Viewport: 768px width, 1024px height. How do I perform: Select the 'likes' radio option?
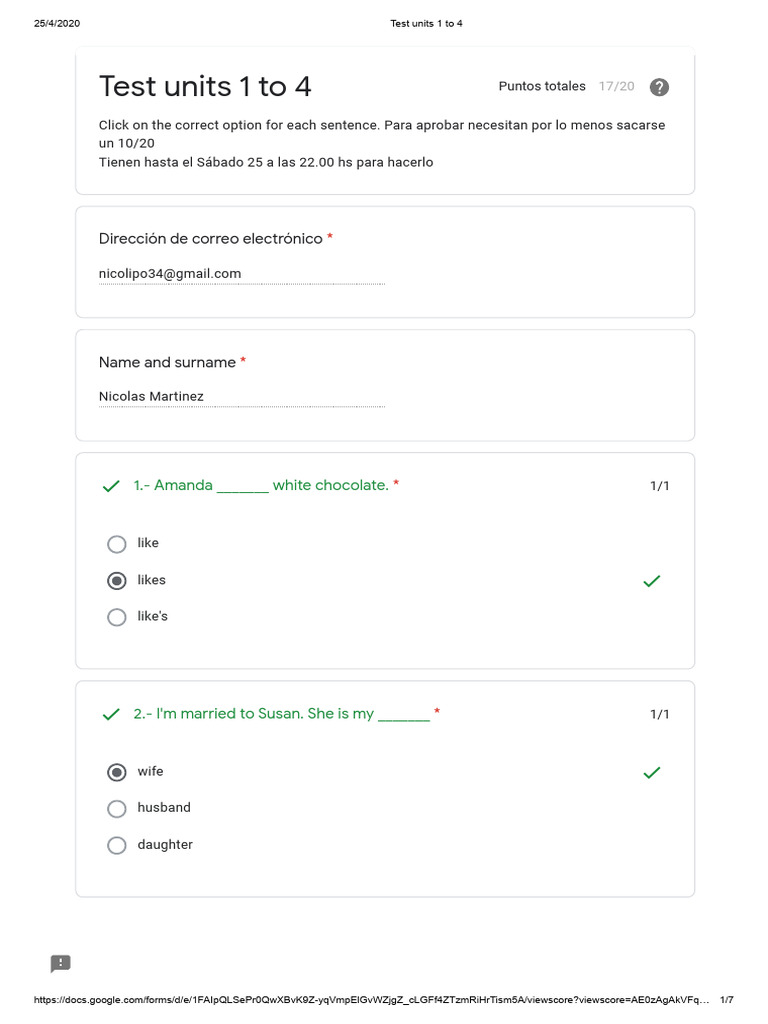[x=117, y=580]
